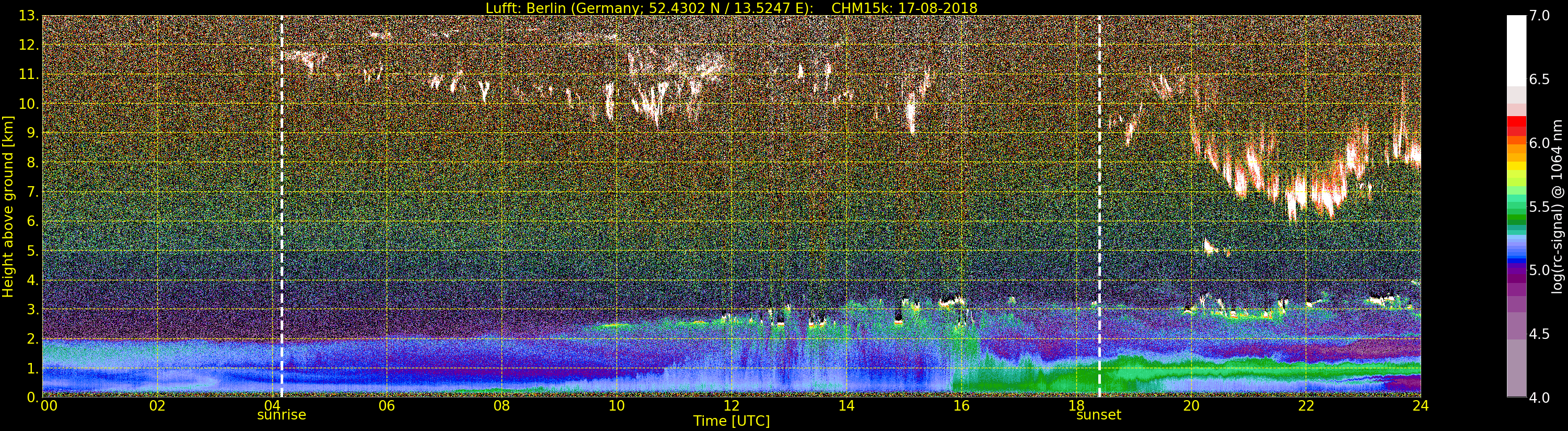Viewport: 1568px width, 431px height.
Task: Click the 'Time [UTC]' axis label
Action: pos(731,421)
